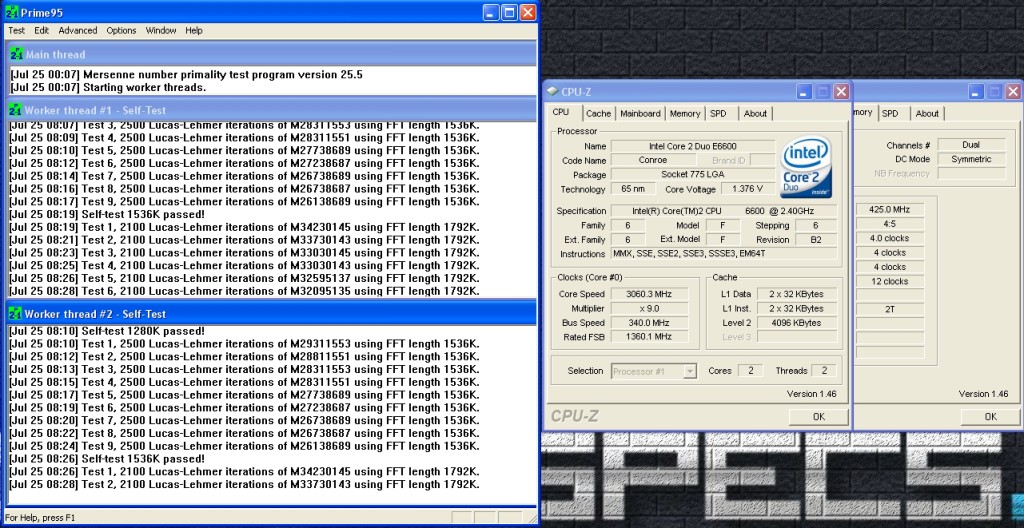Click the Code Name field Conroe
This screenshot has height=528, width=1024.
(652, 161)
